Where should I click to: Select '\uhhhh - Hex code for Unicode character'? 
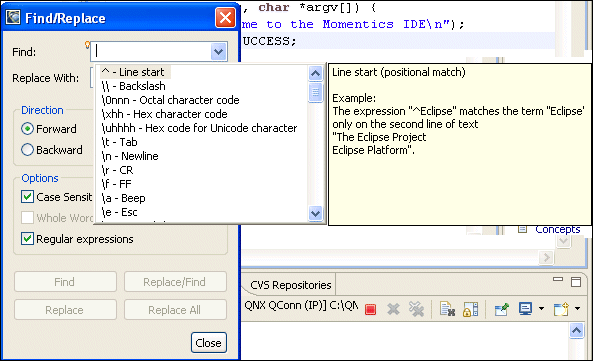[199, 128]
